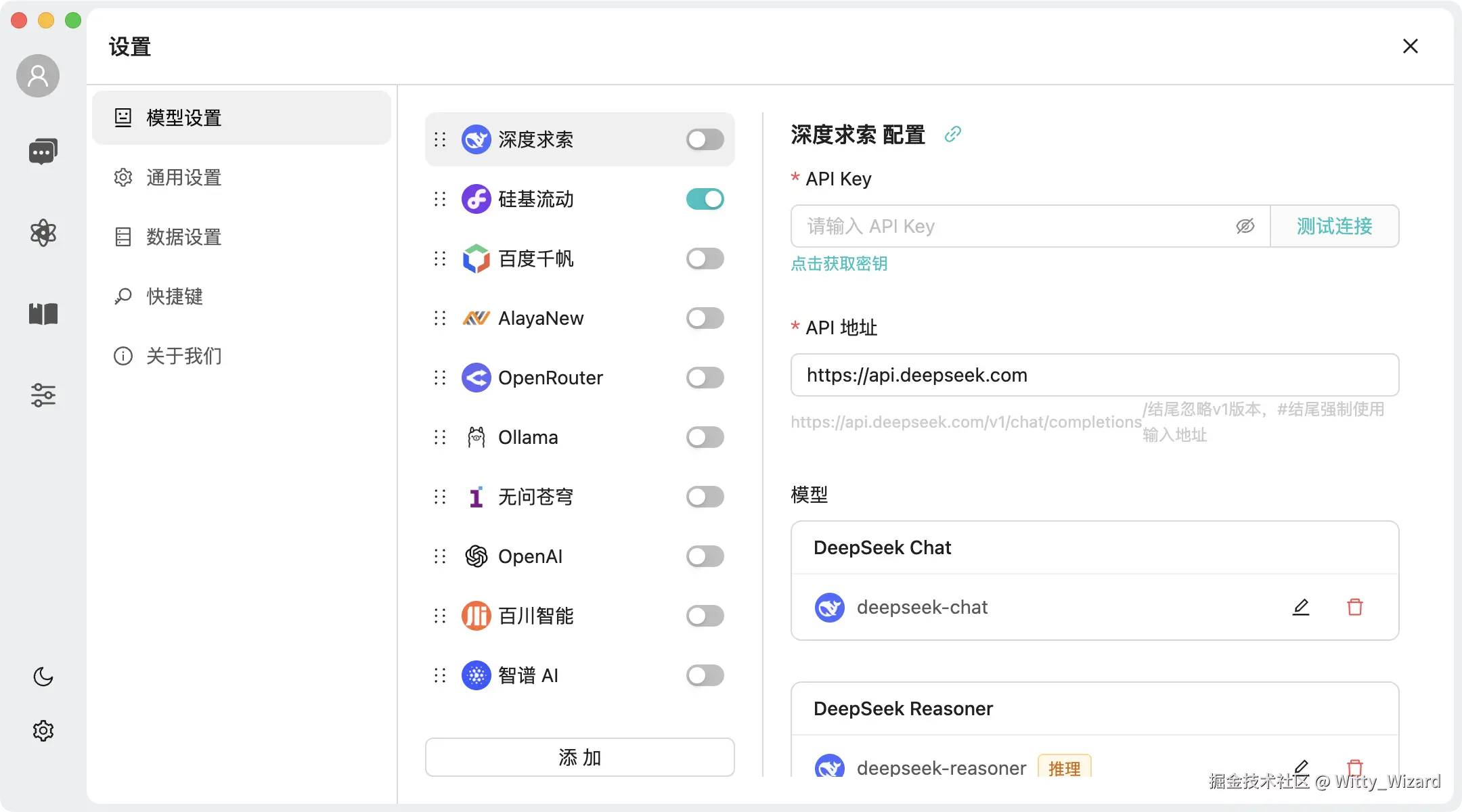
Task: Enable the 深度求索 provider
Action: (x=705, y=139)
